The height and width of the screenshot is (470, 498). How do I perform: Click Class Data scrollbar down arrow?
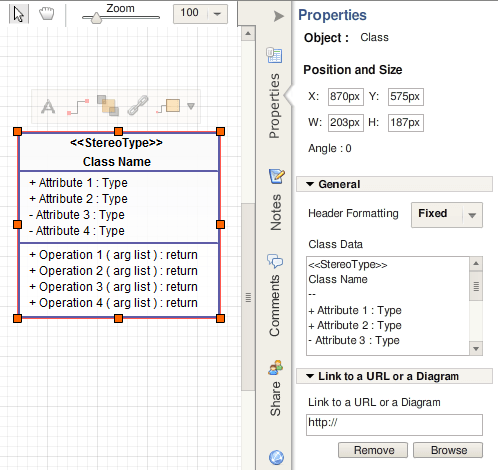click(476, 349)
